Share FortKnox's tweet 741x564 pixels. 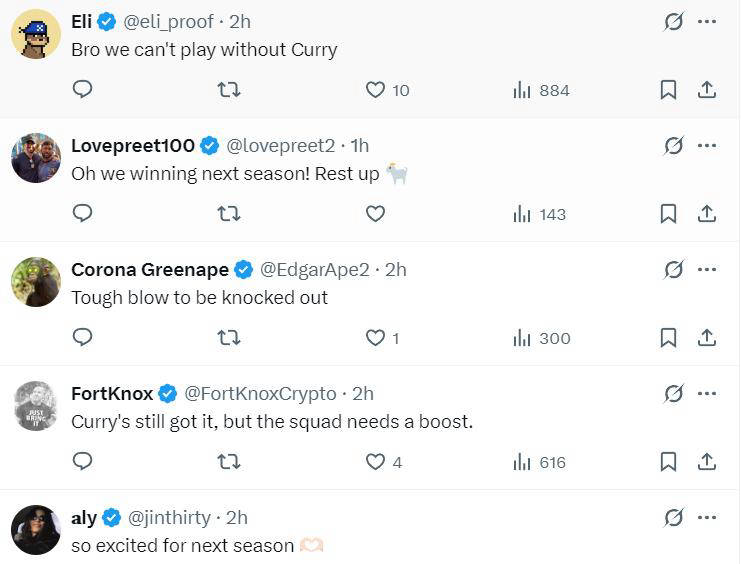pos(706,461)
